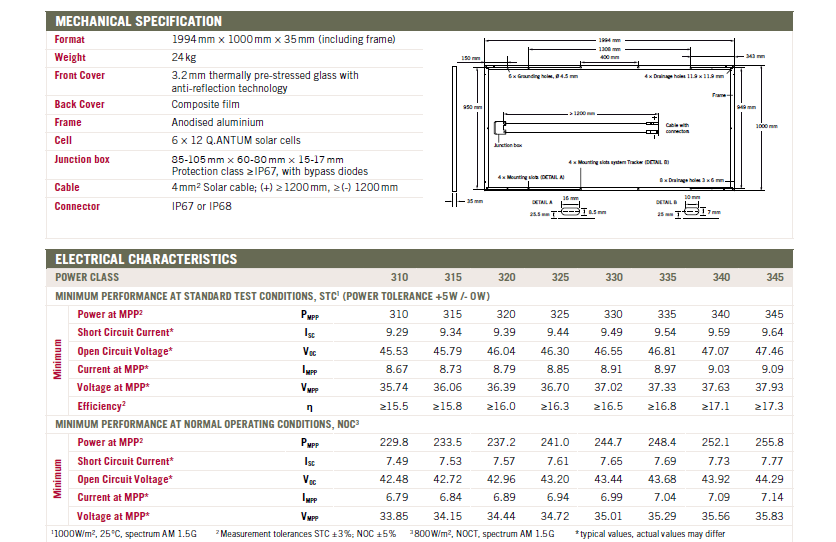Select the open circuit voltage 47.46
This screenshot has width=836, height=542.
pyautogui.click(x=769, y=351)
